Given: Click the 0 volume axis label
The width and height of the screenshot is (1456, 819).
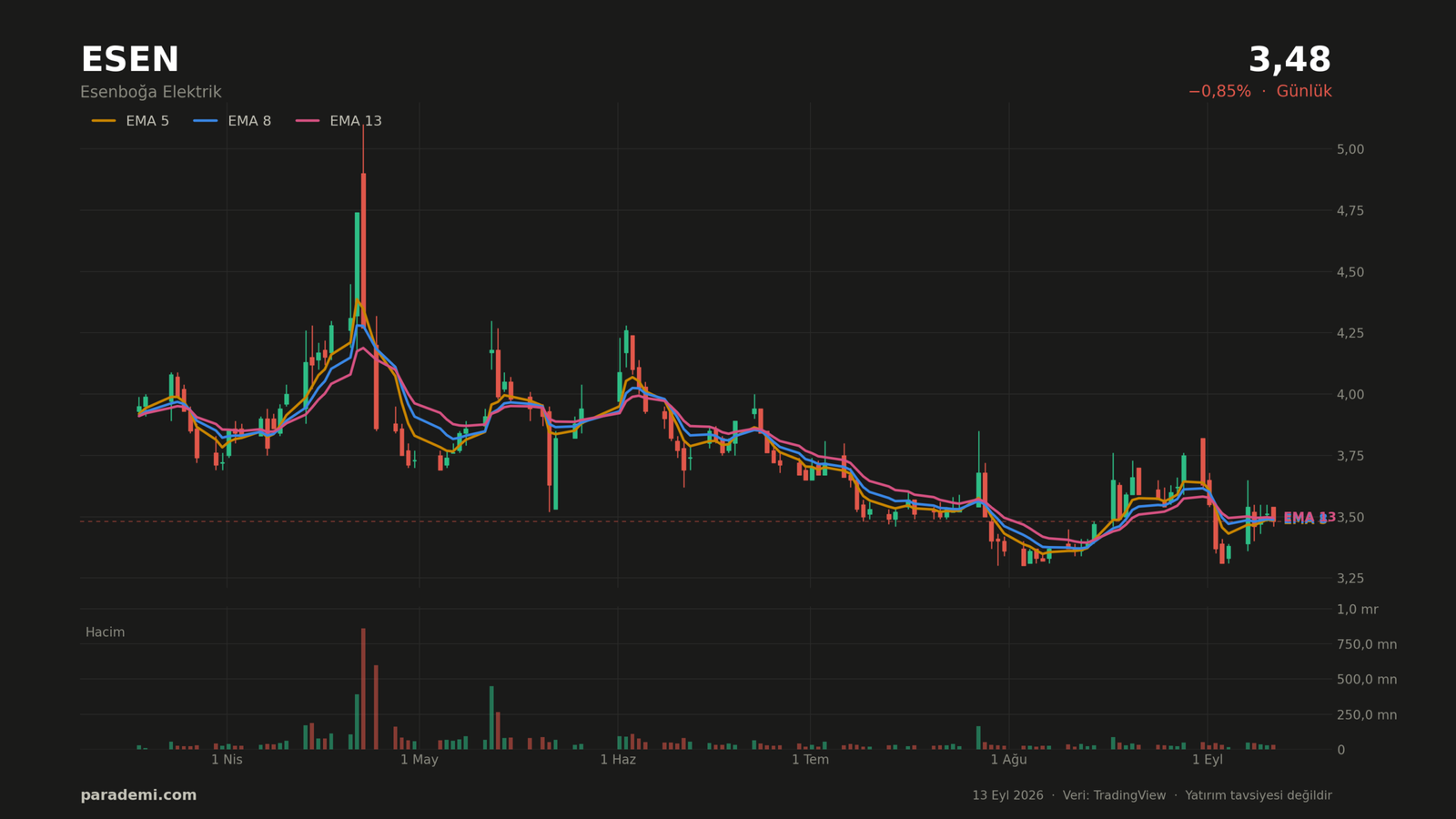Looking at the screenshot, I should (1340, 750).
